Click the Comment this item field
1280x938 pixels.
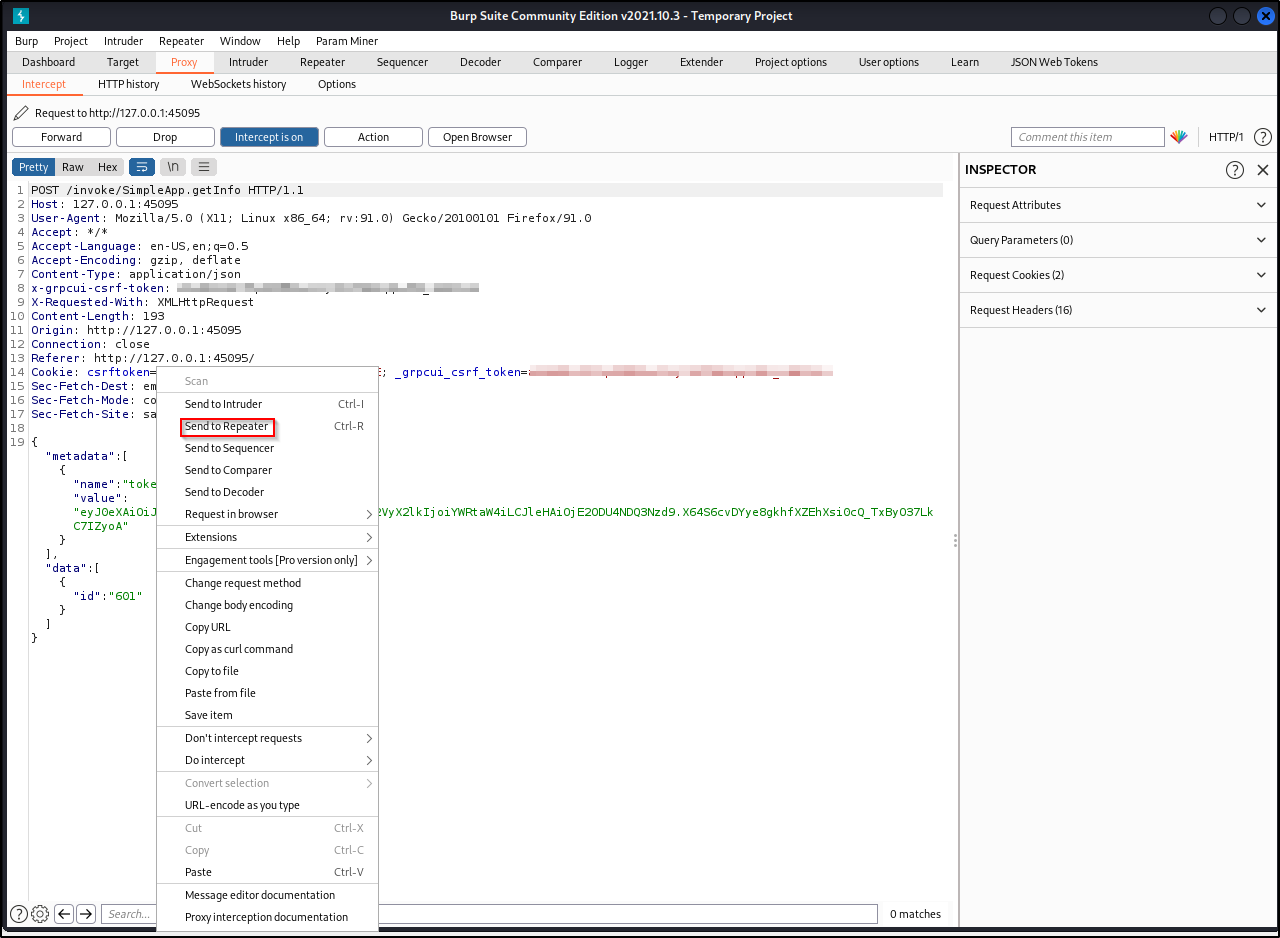pyautogui.click(x=1088, y=137)
